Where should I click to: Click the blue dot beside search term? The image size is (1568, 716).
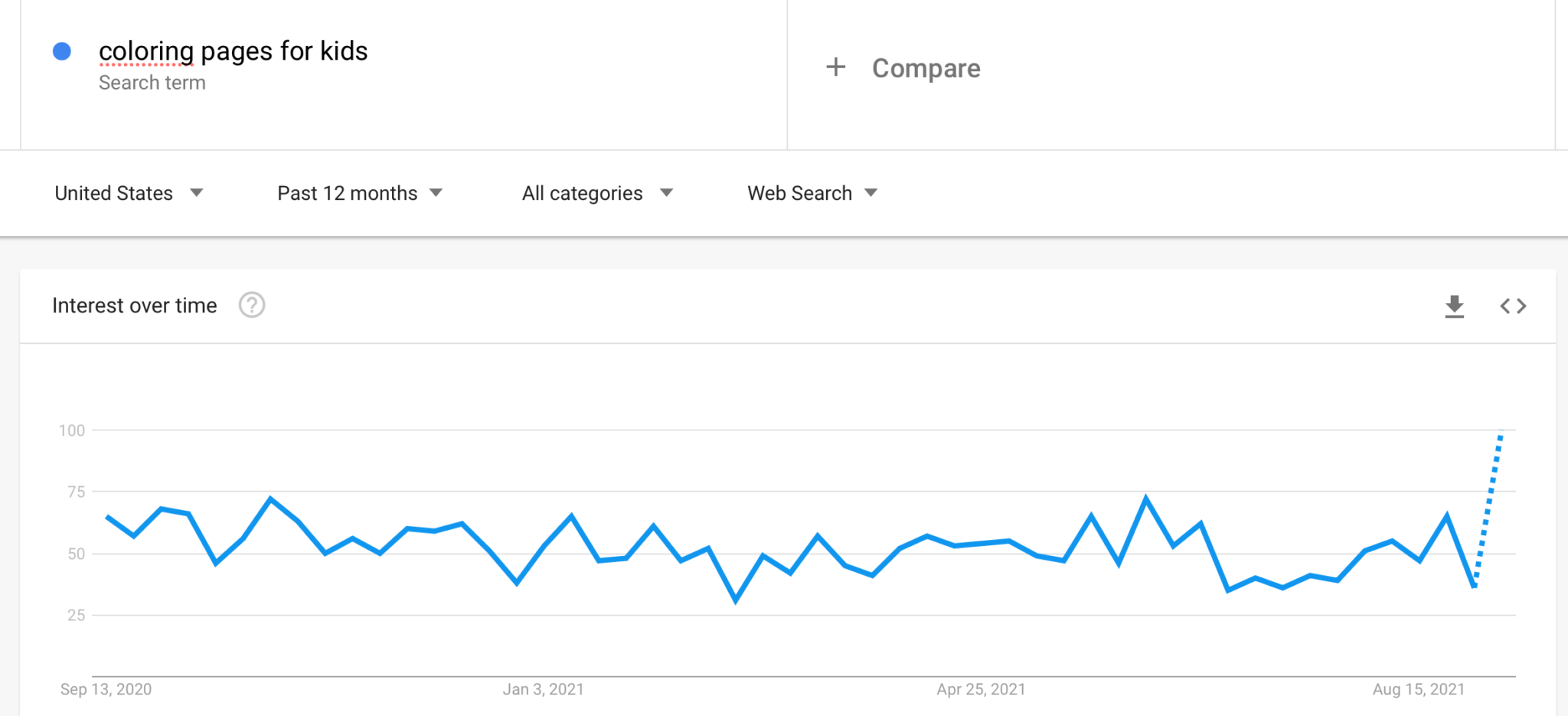point(62,51)
